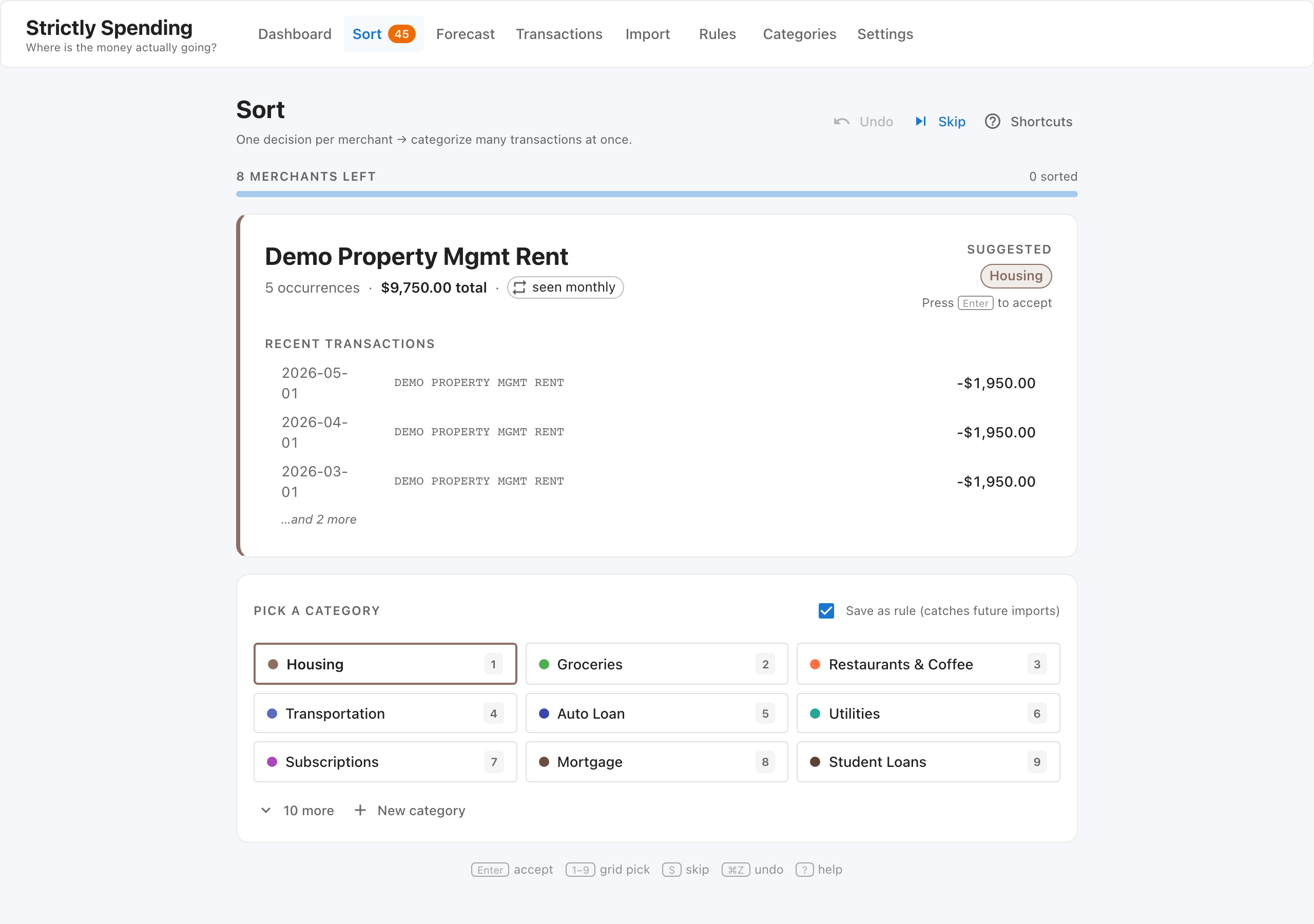Toggle the 'Save as rule' checkbox
Screen dimensions: 1314x924
point(826,611)
